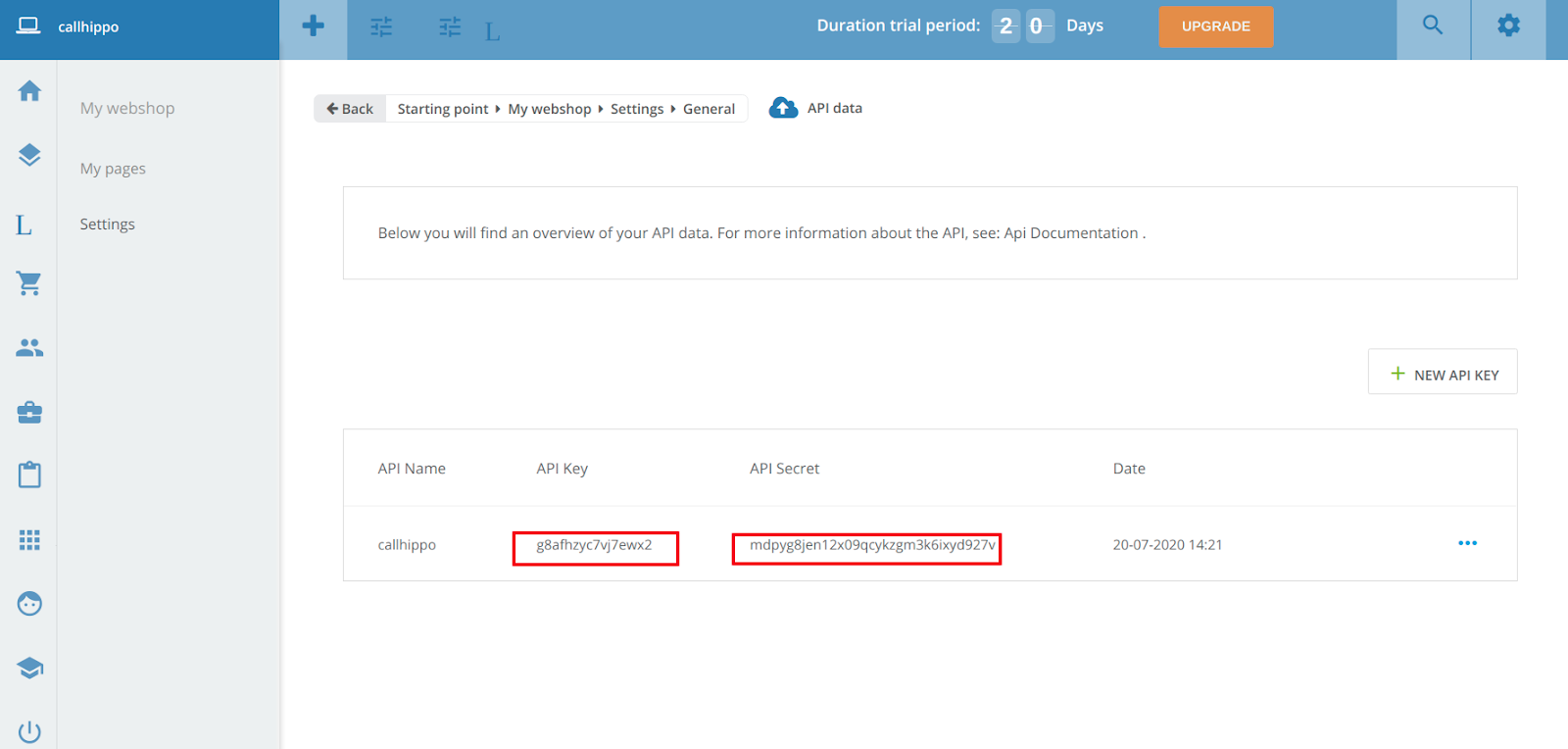Select My pages in side menu
The image size is (1568, 749).
click(113, 169)
